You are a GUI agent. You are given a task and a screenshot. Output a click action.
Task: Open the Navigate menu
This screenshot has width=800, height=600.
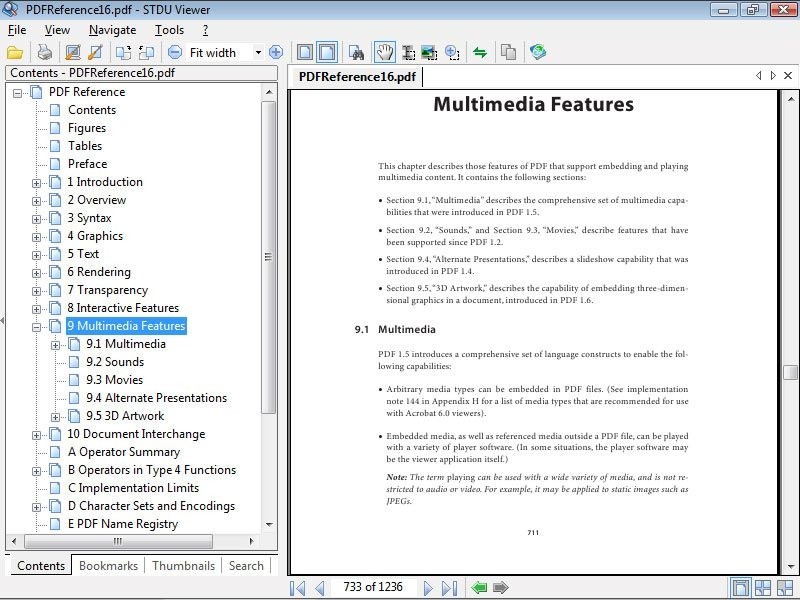click(112, 30)
